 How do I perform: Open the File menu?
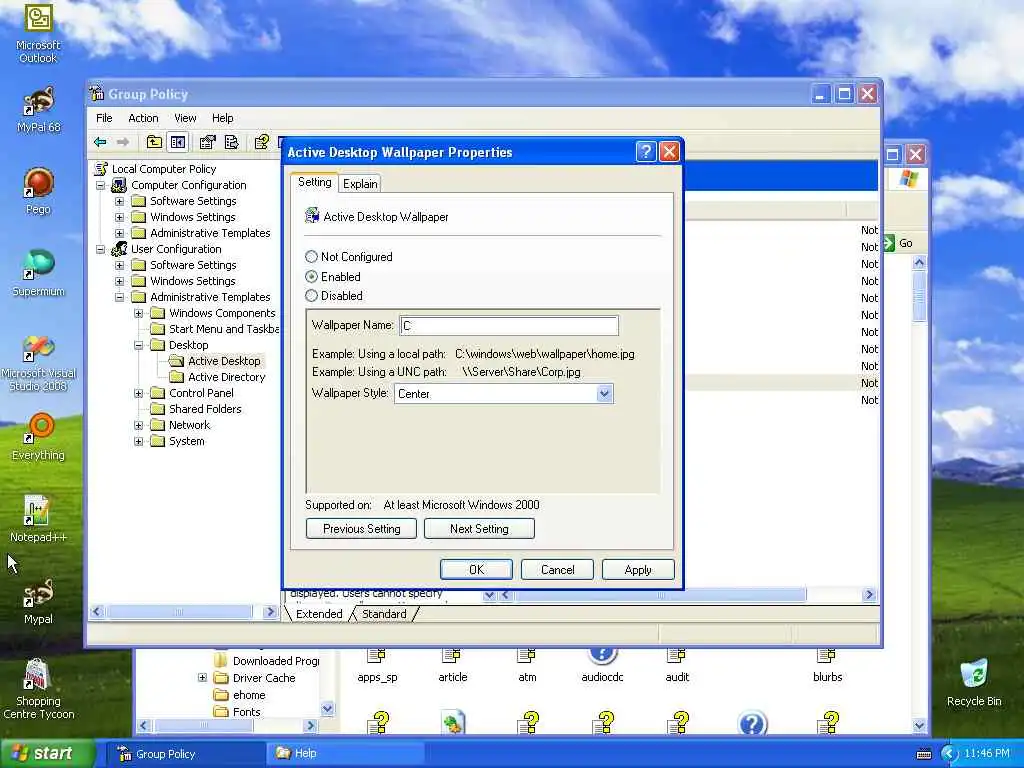pyautogui.click(x=104, y=118)
